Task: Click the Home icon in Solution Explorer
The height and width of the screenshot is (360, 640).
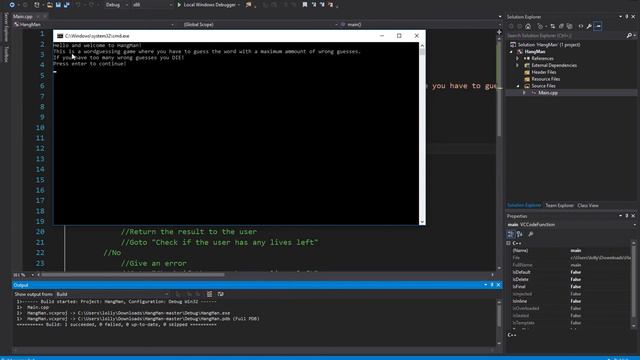Action: 528,26
